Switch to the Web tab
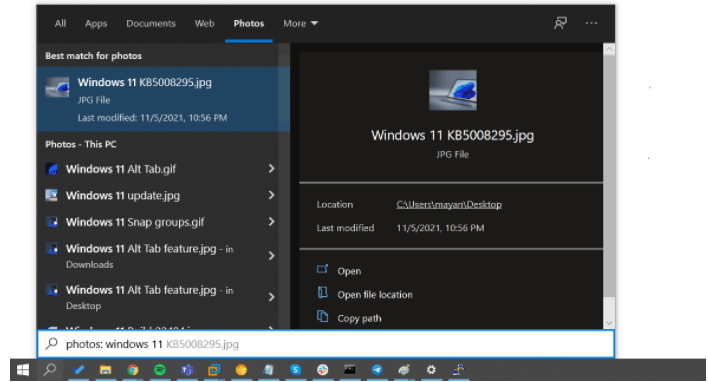The width and height of the screenshot is (708, 382). (x=205, y=23)
